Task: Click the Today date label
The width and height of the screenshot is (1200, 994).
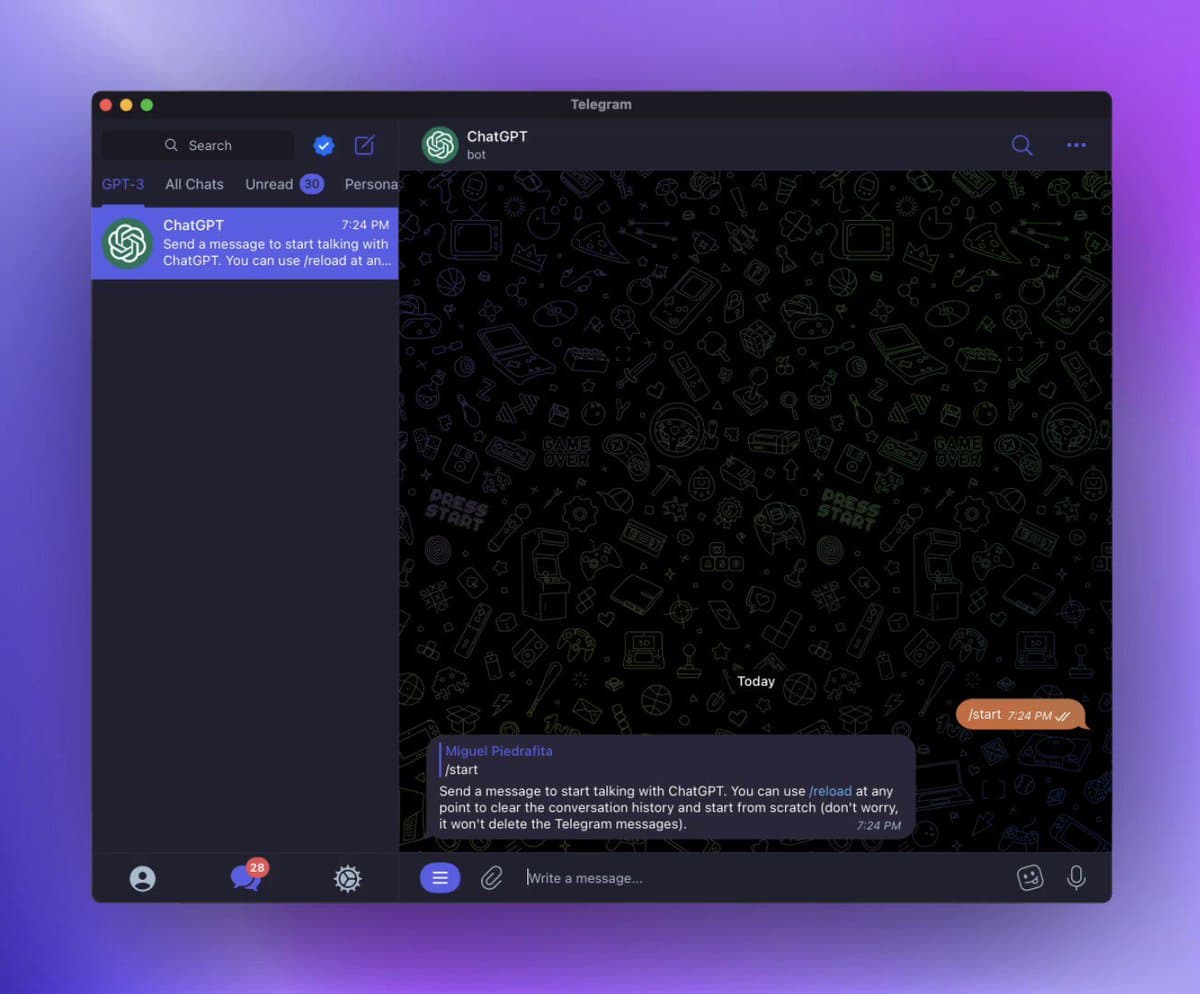Action: click(x=756, y=681)
